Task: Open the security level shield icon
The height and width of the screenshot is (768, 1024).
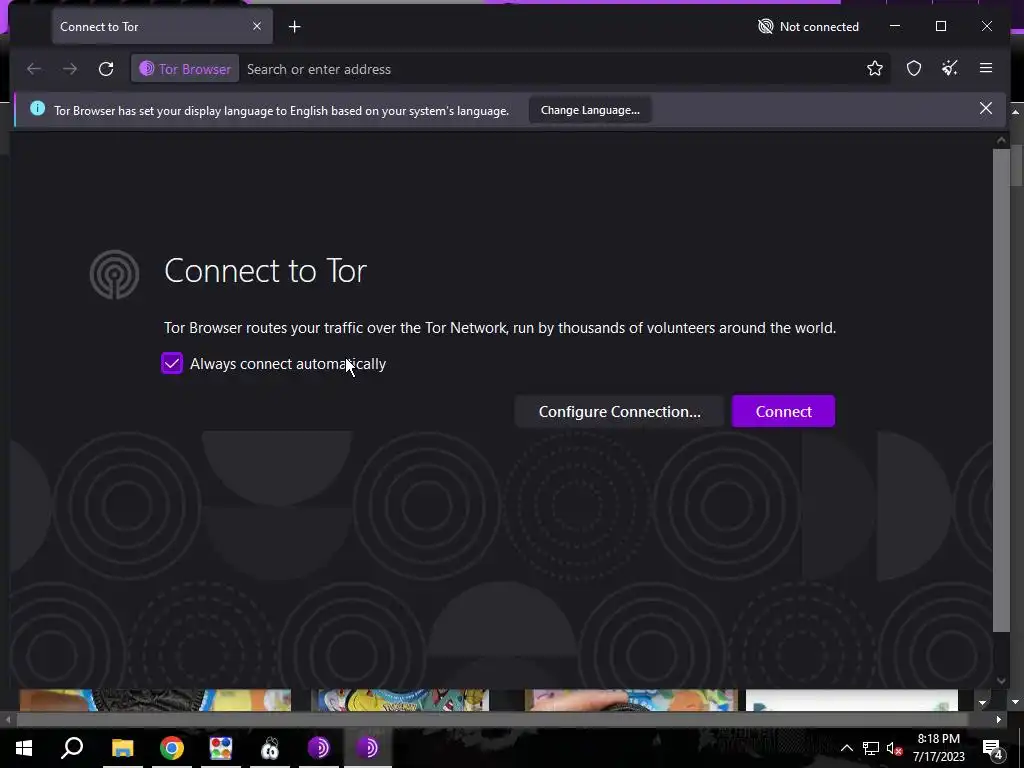Action: (914, 69)
